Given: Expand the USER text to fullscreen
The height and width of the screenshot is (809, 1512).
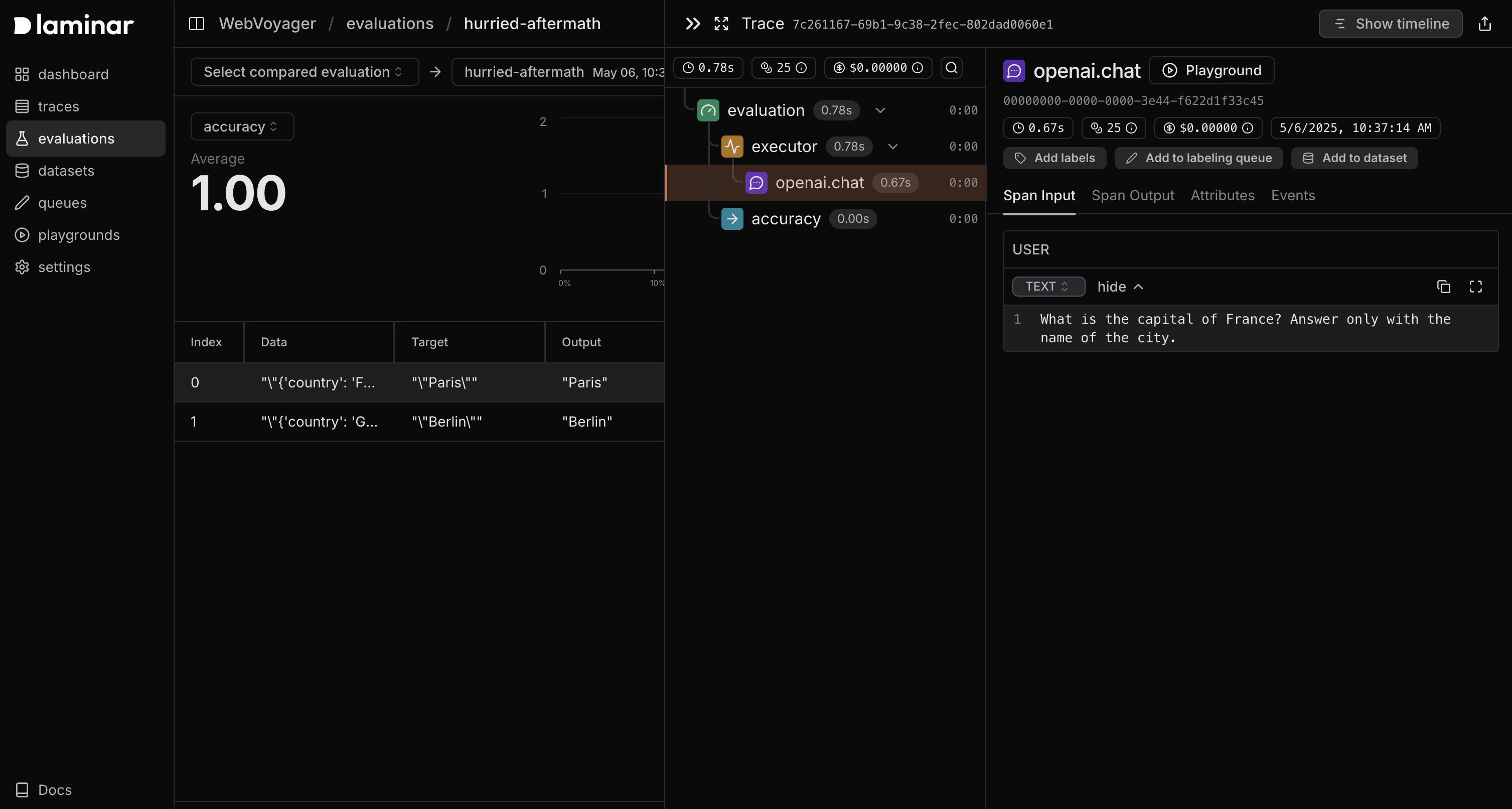Looking at the screenshot, I should pyautogui.click(x=1475, y=287).
